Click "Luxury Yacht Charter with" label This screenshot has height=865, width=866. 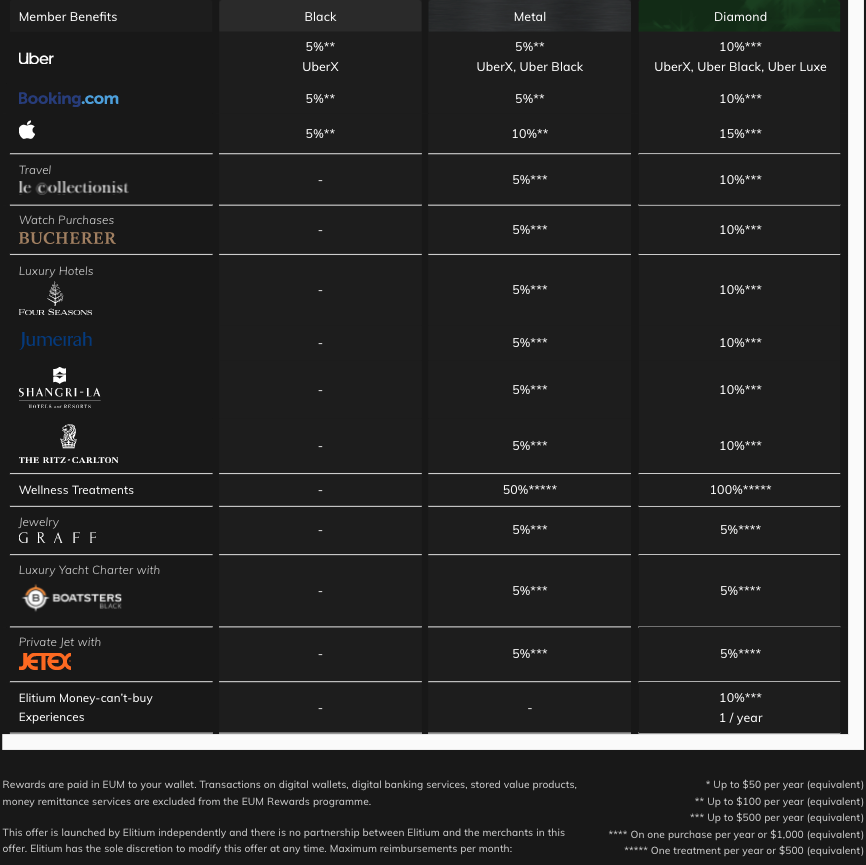coord(89,570)
